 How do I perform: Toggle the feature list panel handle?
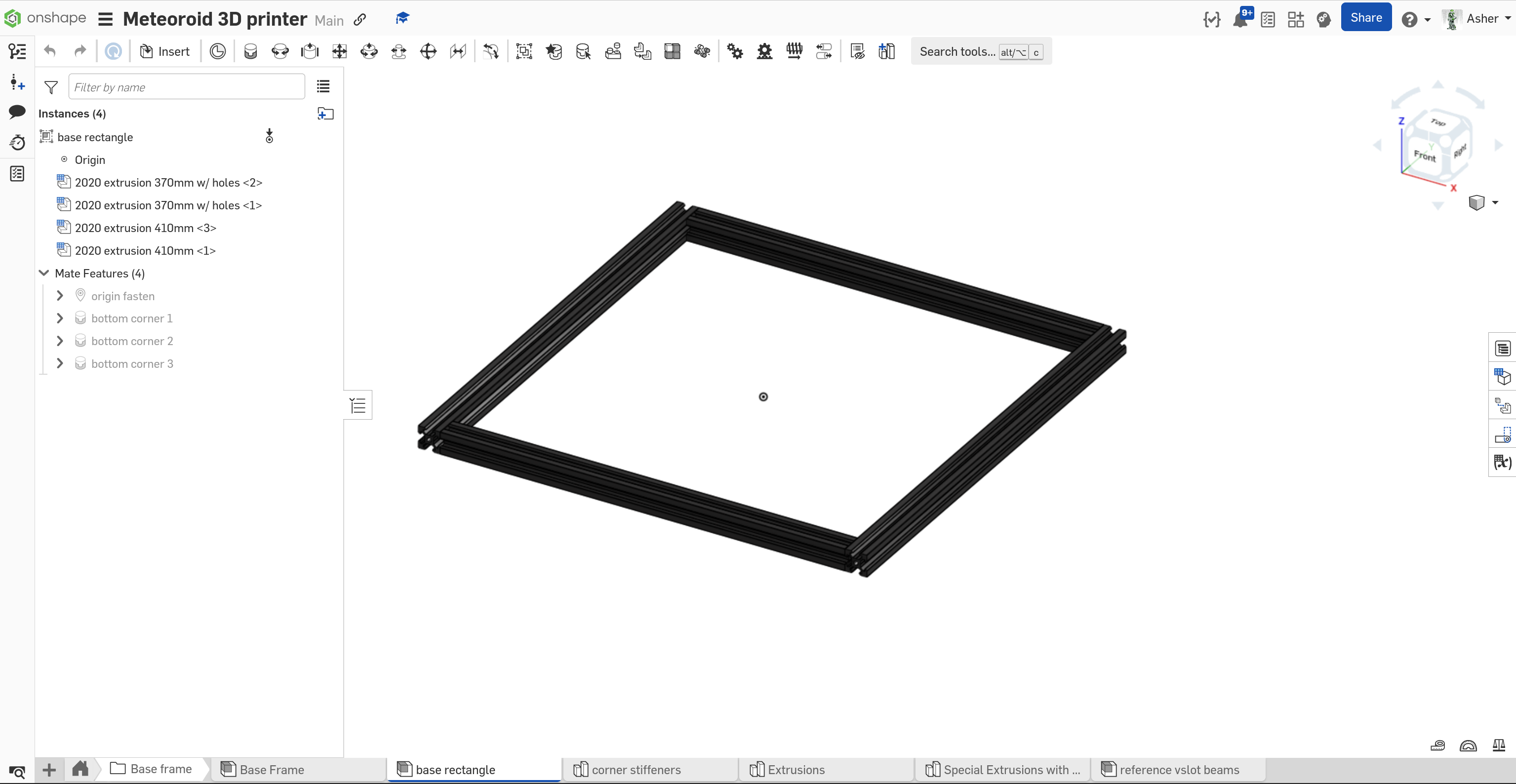tap(358, 405)
